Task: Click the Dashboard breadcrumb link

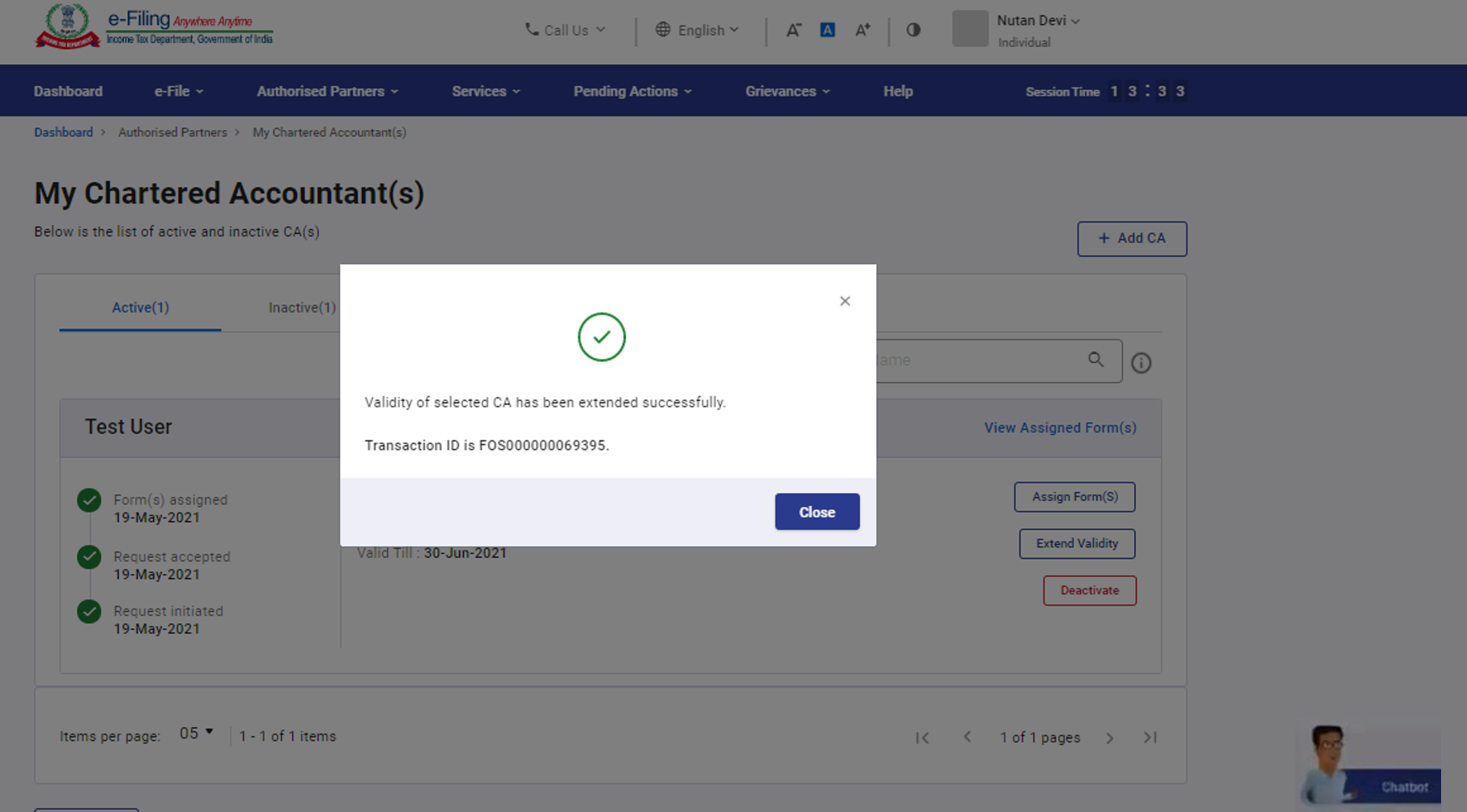Action: click(x=63, y=132)
